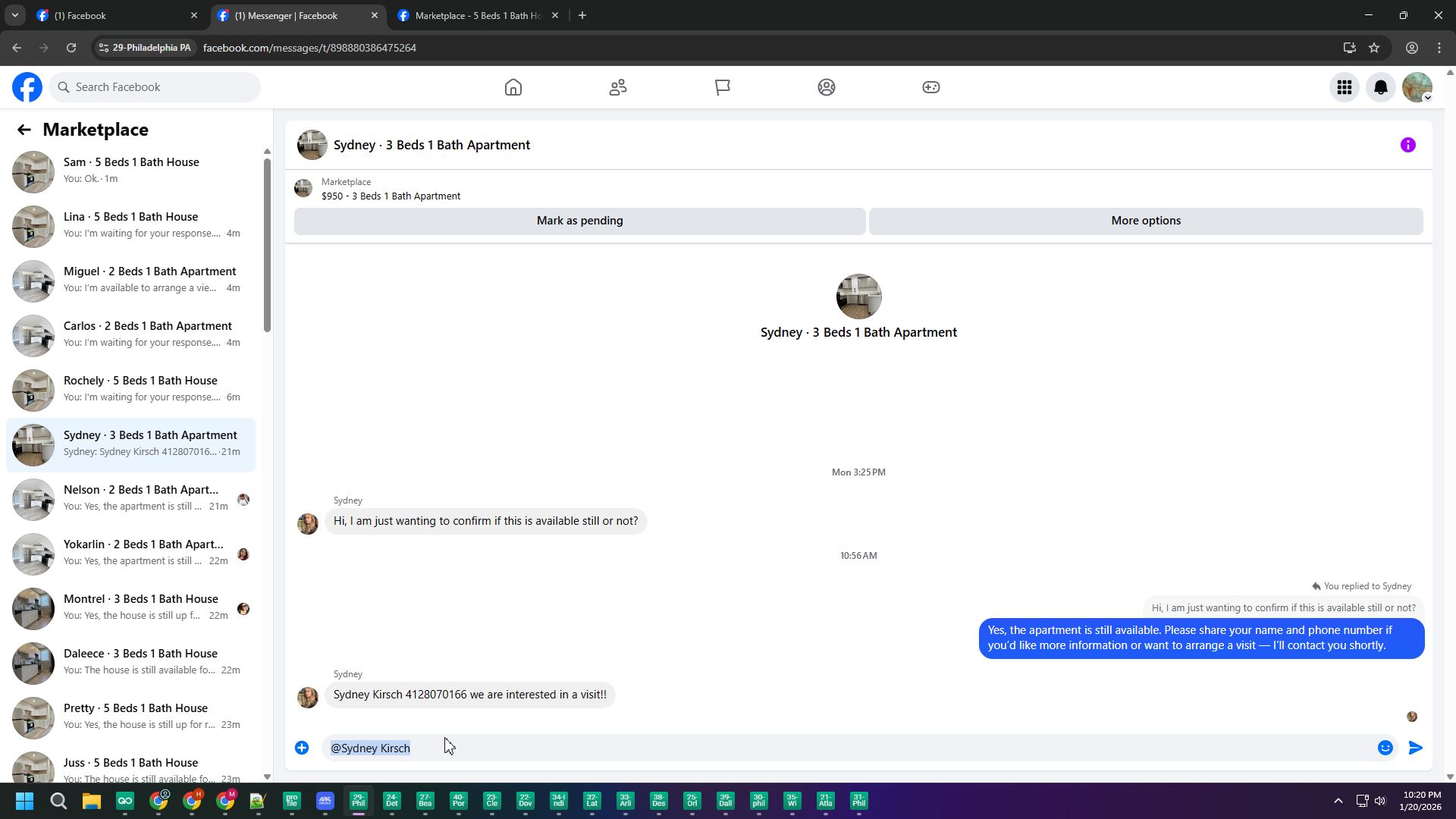Open the account profile picture menu
The height and width of the screenshot is (819, 1456).
(1417, 87)
